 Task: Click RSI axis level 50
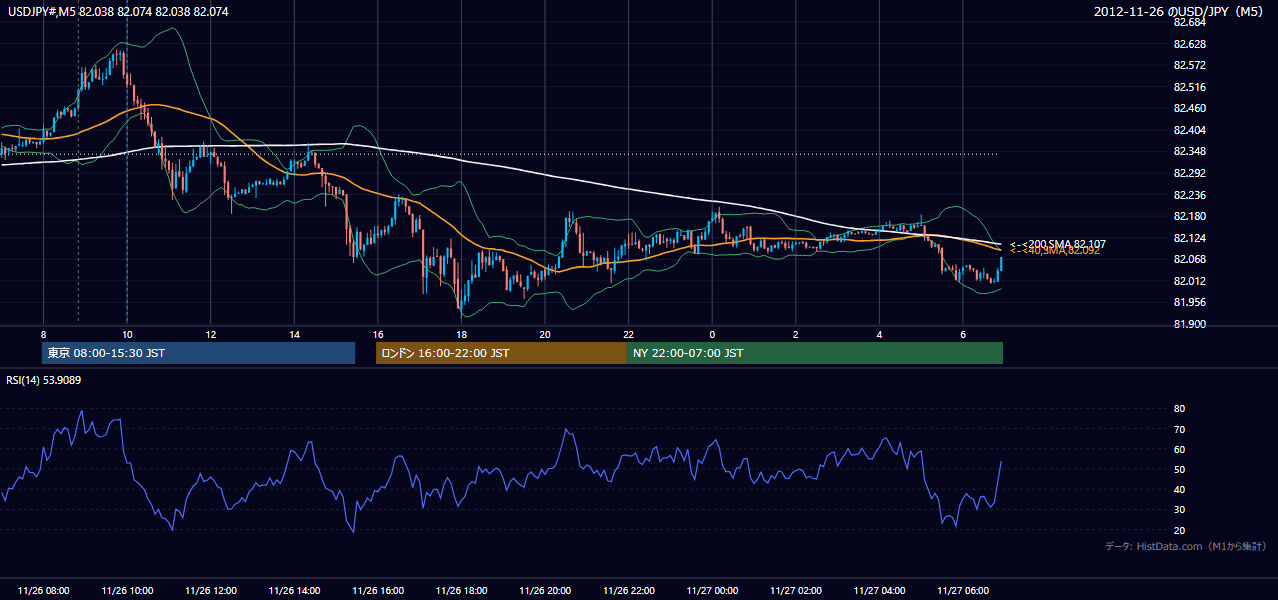[x=1180, y=469]
